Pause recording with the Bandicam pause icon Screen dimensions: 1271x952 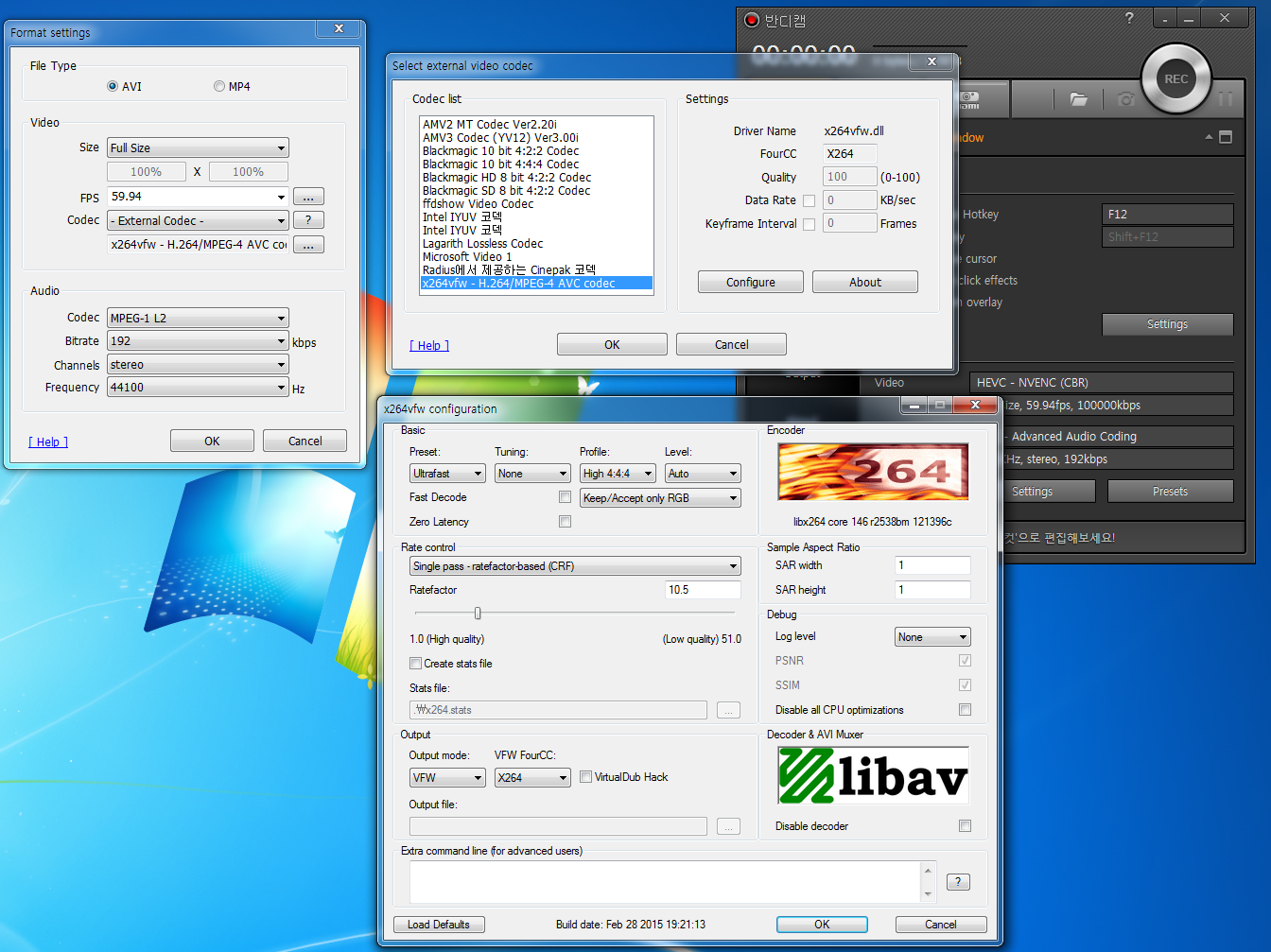(1226, 98)
